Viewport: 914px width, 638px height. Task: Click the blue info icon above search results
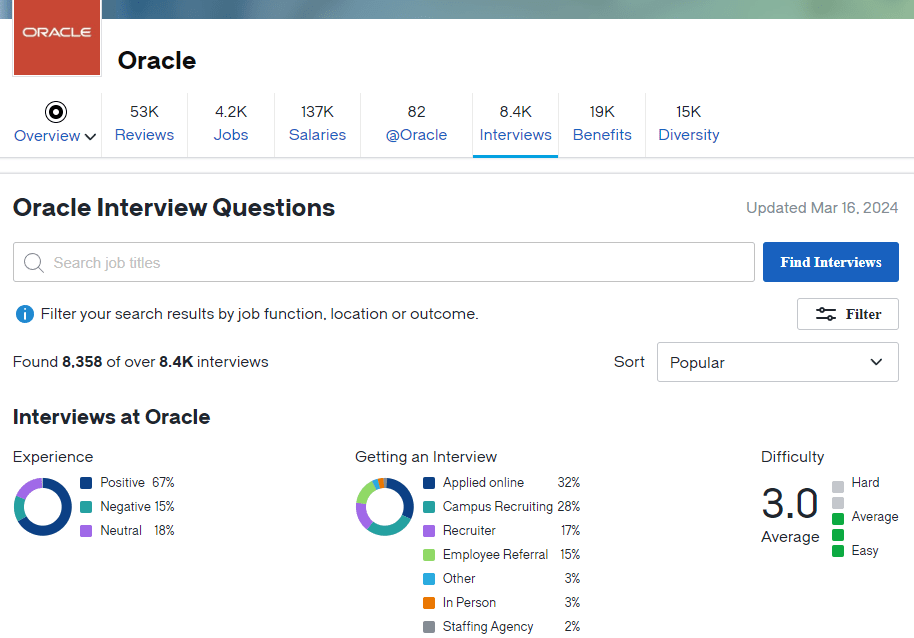(x=24, y=314)
